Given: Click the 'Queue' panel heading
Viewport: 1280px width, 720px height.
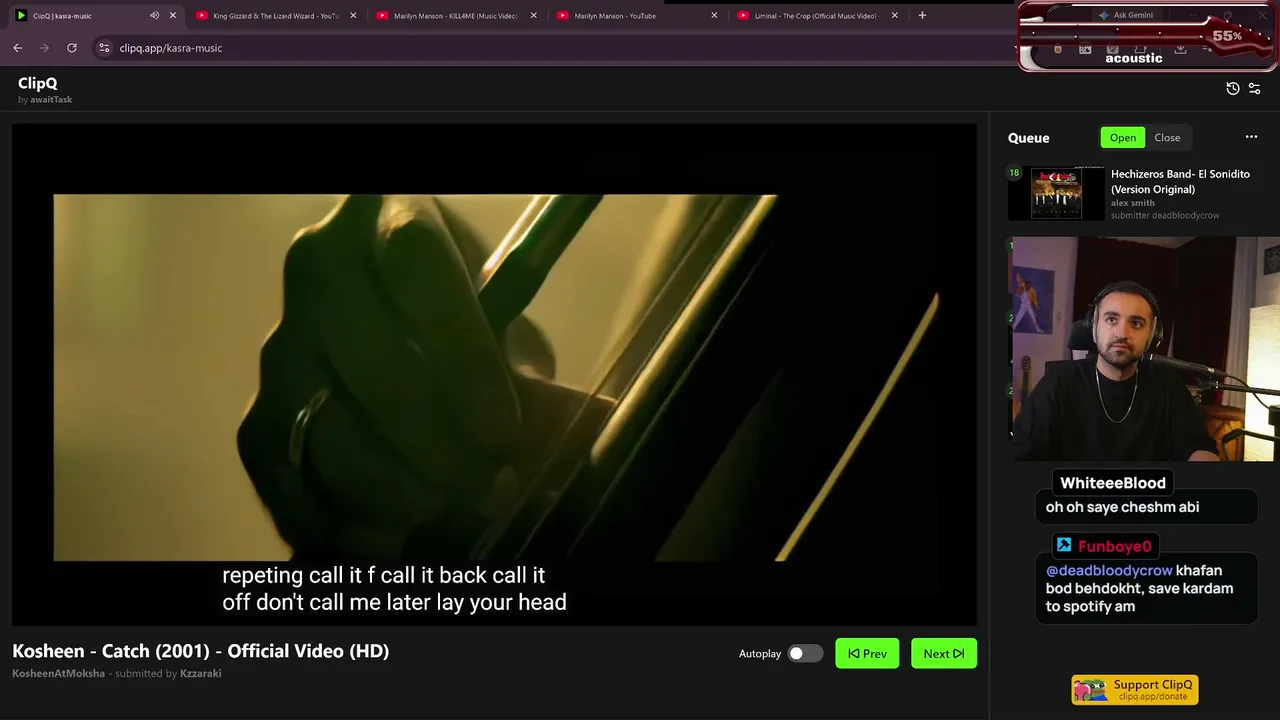Looking at the screenshot, I should 1028,138.
